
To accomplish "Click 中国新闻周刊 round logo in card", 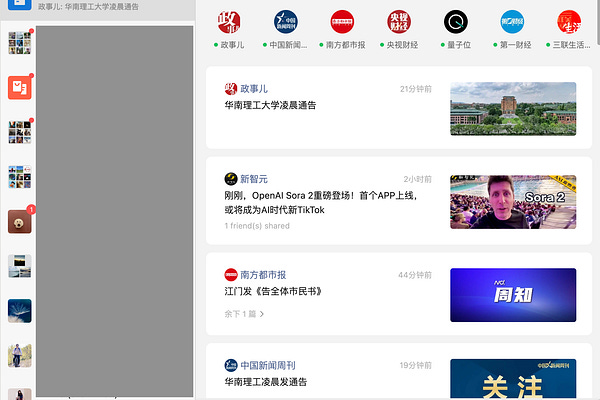I will click(231, 365).
